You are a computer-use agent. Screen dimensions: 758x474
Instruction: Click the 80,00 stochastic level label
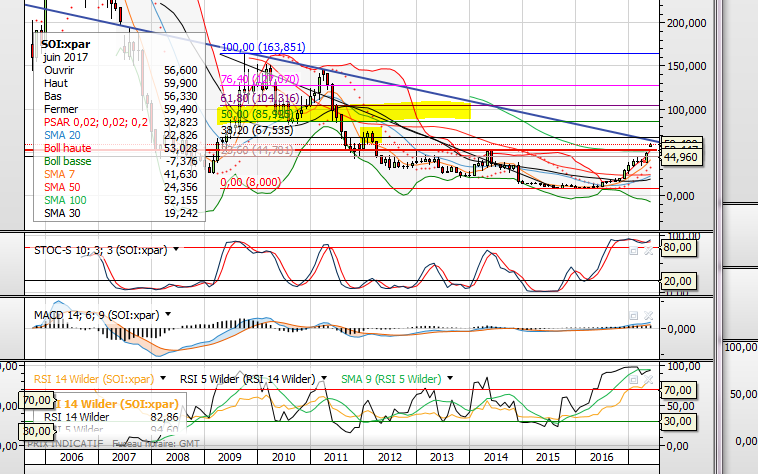[x=678, y=247]
